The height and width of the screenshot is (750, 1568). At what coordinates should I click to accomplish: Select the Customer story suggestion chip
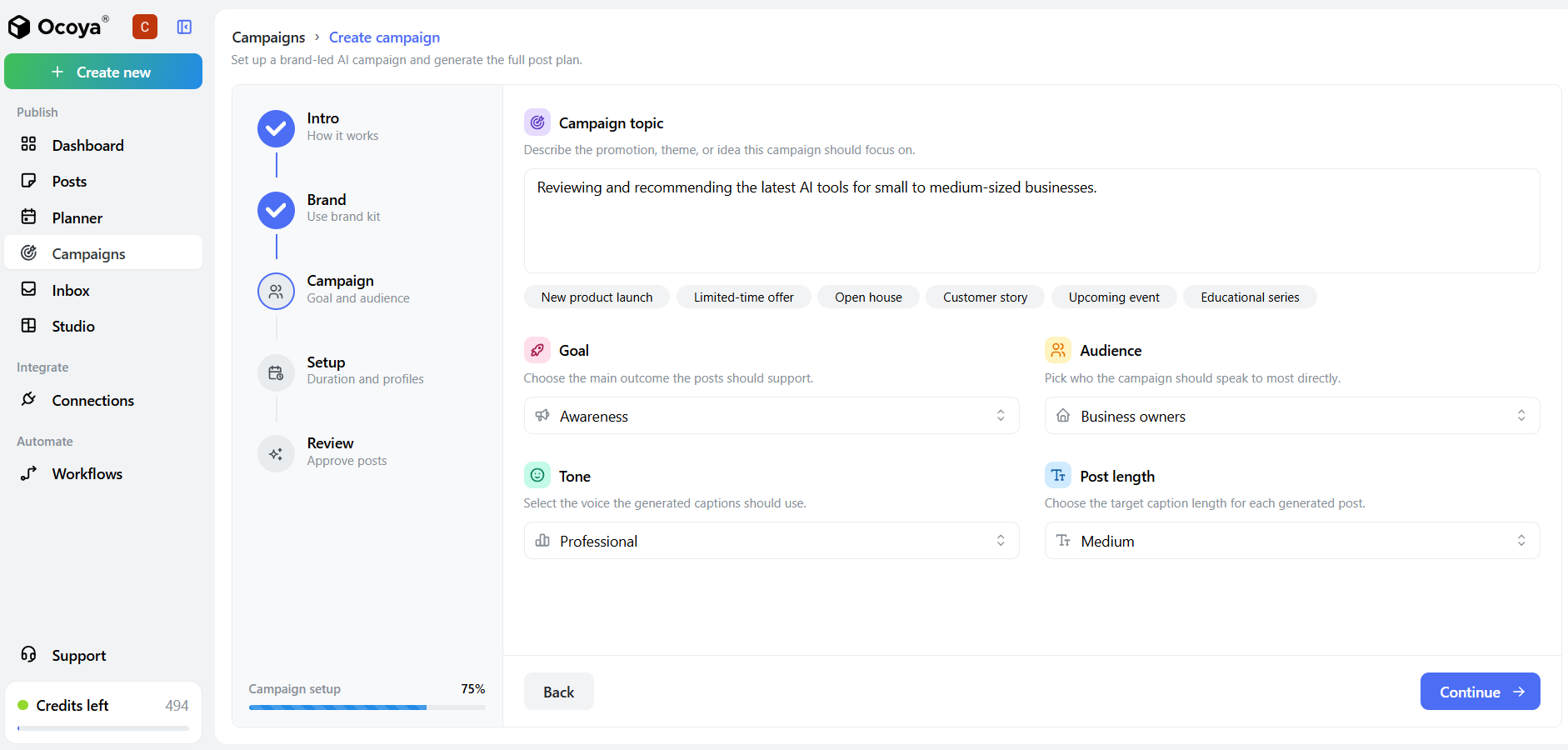point(985,297)
